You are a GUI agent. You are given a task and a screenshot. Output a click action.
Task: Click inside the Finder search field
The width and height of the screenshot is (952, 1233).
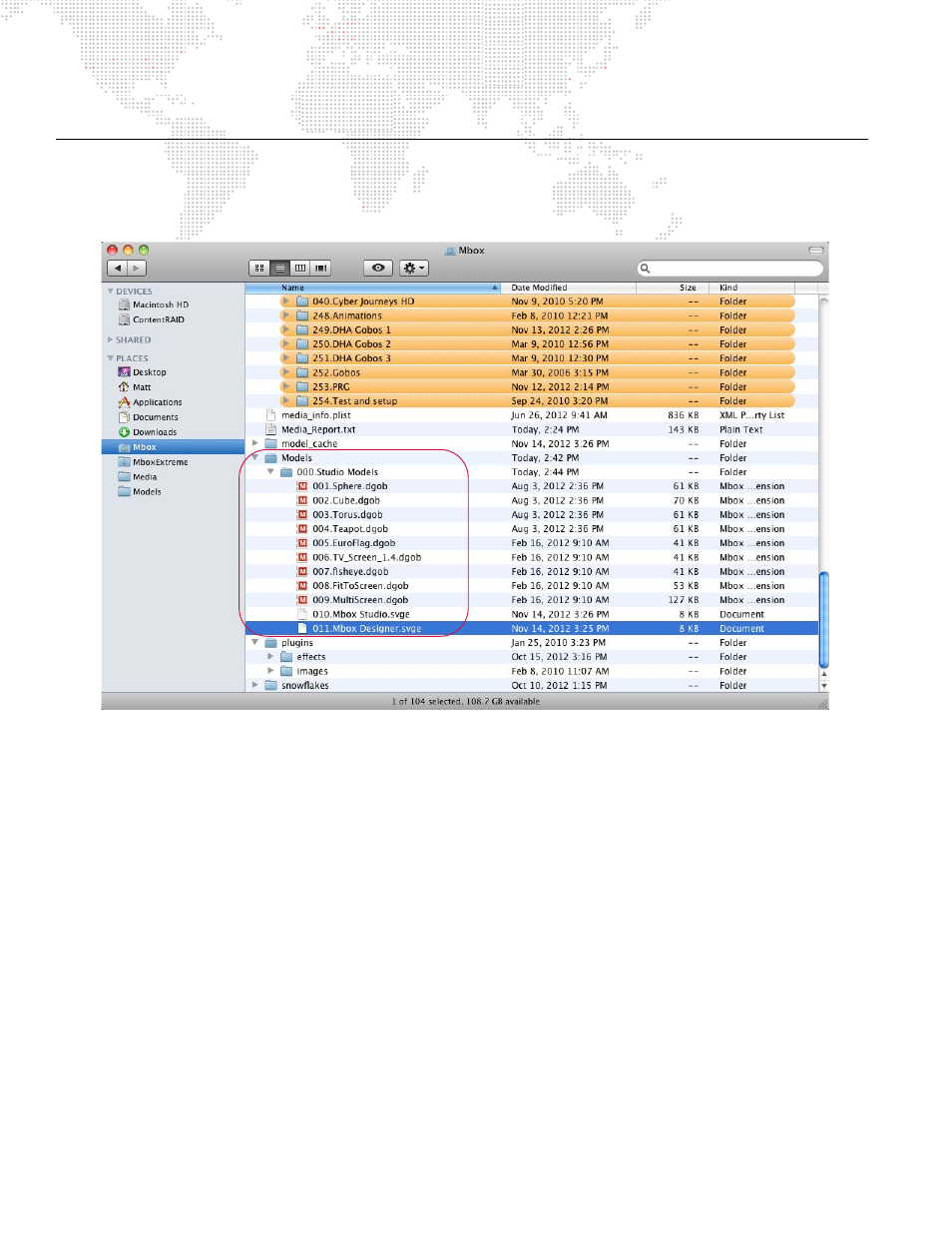click(730, 268)
